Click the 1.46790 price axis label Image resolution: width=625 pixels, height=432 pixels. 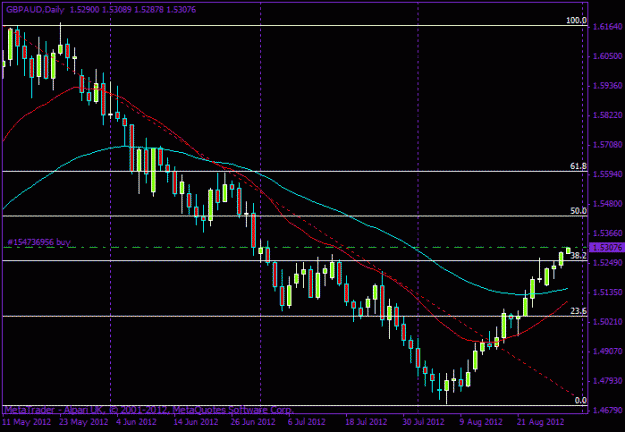click(607, 410)
